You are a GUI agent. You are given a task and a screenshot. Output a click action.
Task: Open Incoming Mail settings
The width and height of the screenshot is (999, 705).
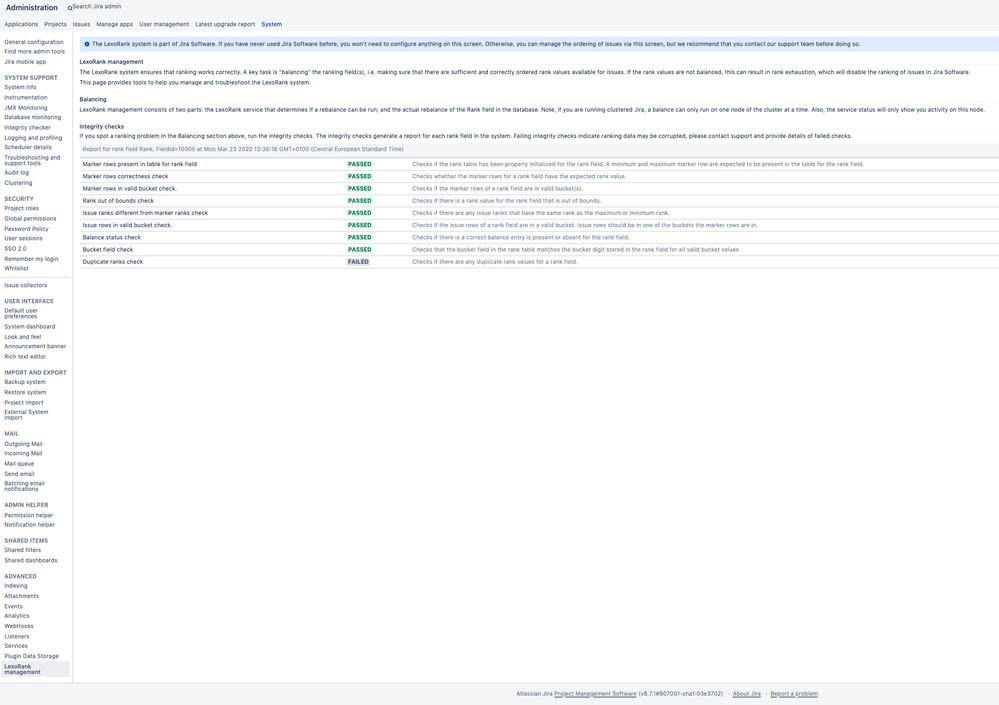(23, 453)
